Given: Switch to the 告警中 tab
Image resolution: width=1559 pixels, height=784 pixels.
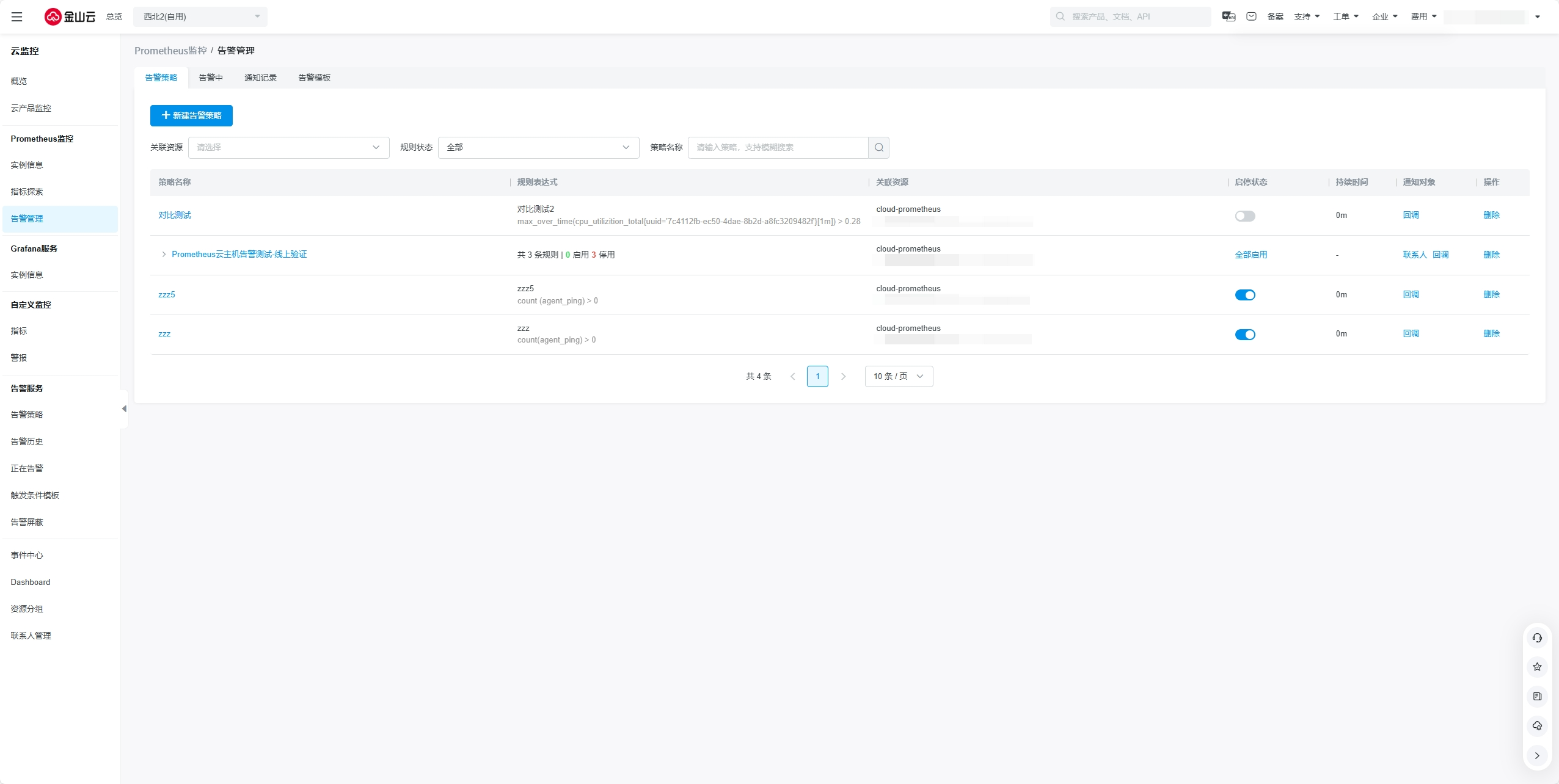Looking at the screenshot, I should click(211, 78).
